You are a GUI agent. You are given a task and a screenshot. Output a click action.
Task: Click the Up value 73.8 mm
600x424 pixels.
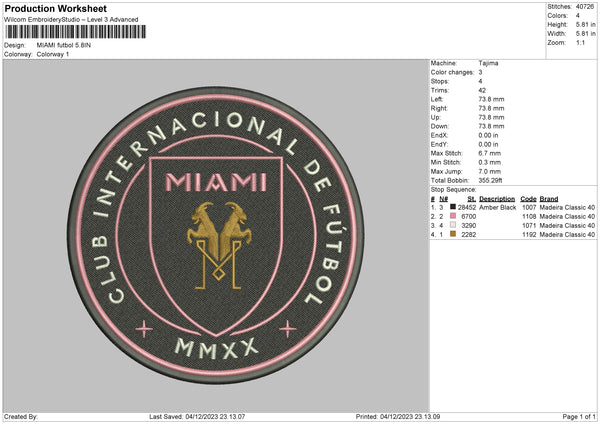pyautogui.click(x=491, y=117)
